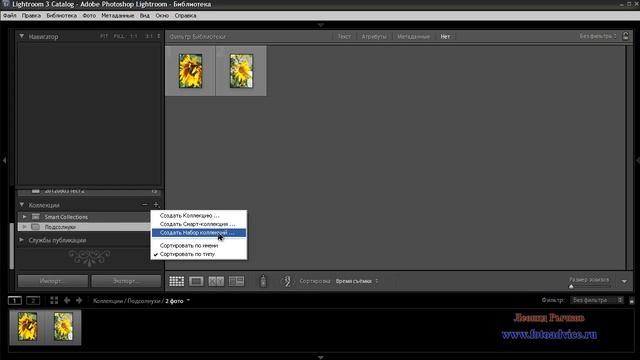Switch to Compare XY view
Image resolution: width=640 pixels, height=360 pixels.
[216, 281]
